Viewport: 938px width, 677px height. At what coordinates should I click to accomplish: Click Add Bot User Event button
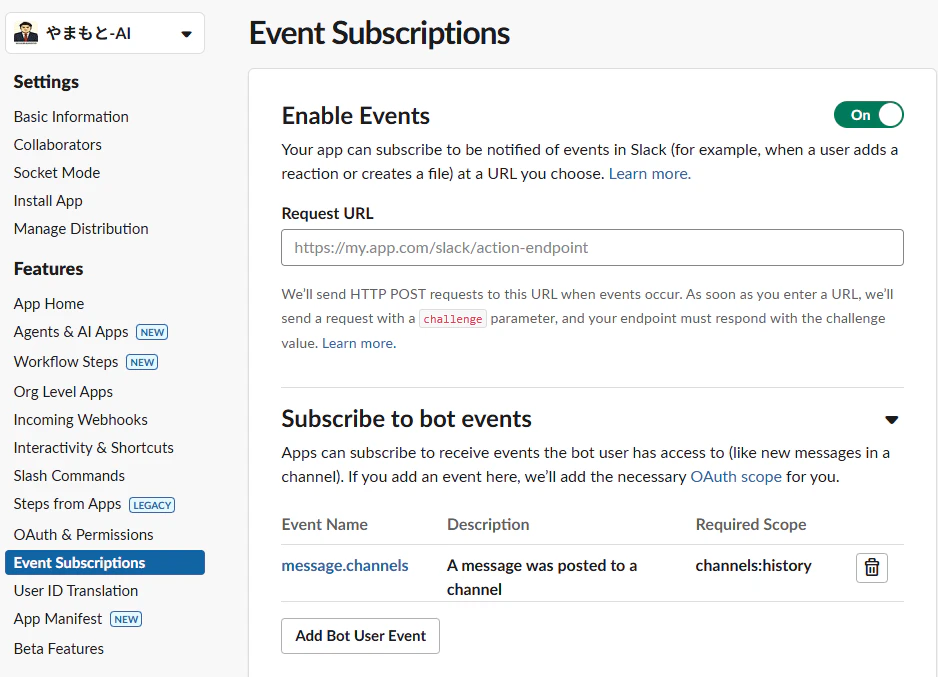[360, 636]
